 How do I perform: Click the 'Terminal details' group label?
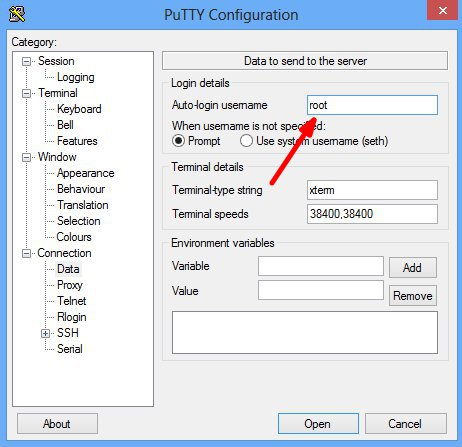tap(207, 167)
